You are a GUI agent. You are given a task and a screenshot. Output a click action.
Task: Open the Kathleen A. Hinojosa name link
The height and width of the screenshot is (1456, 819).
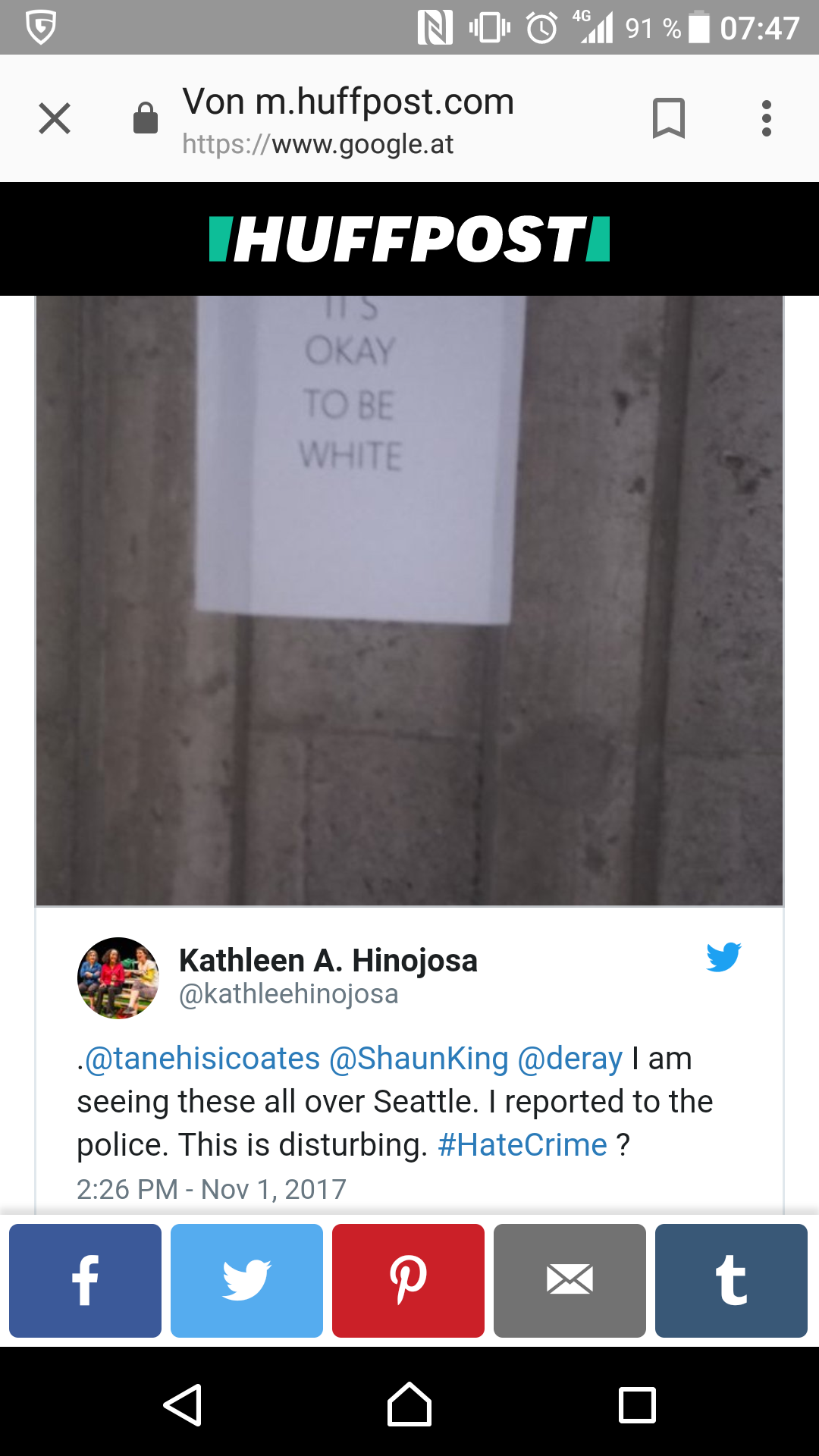click(x=328, y=960)
